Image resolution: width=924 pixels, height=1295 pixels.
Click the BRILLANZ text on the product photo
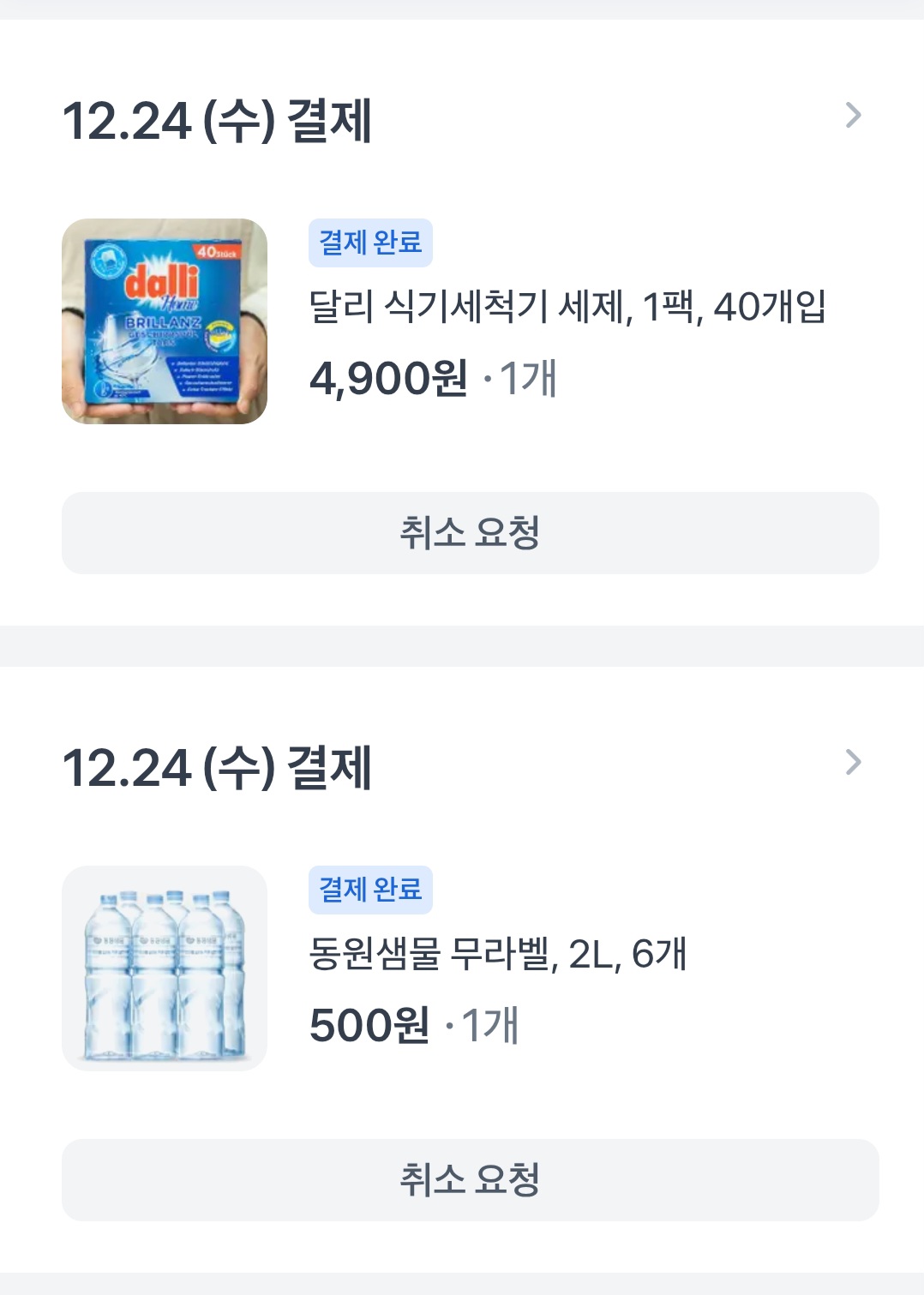click(x=163, y=322)
